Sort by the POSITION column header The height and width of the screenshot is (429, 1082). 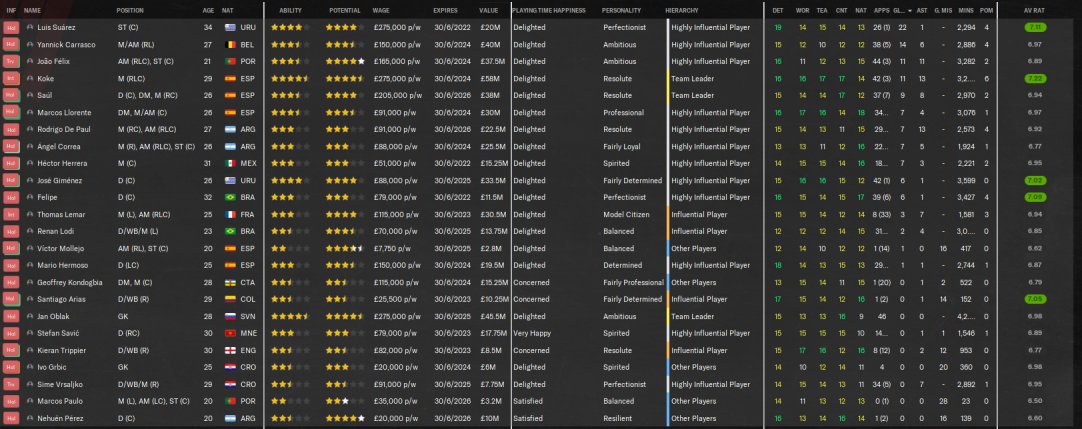(x=130, y=11)
